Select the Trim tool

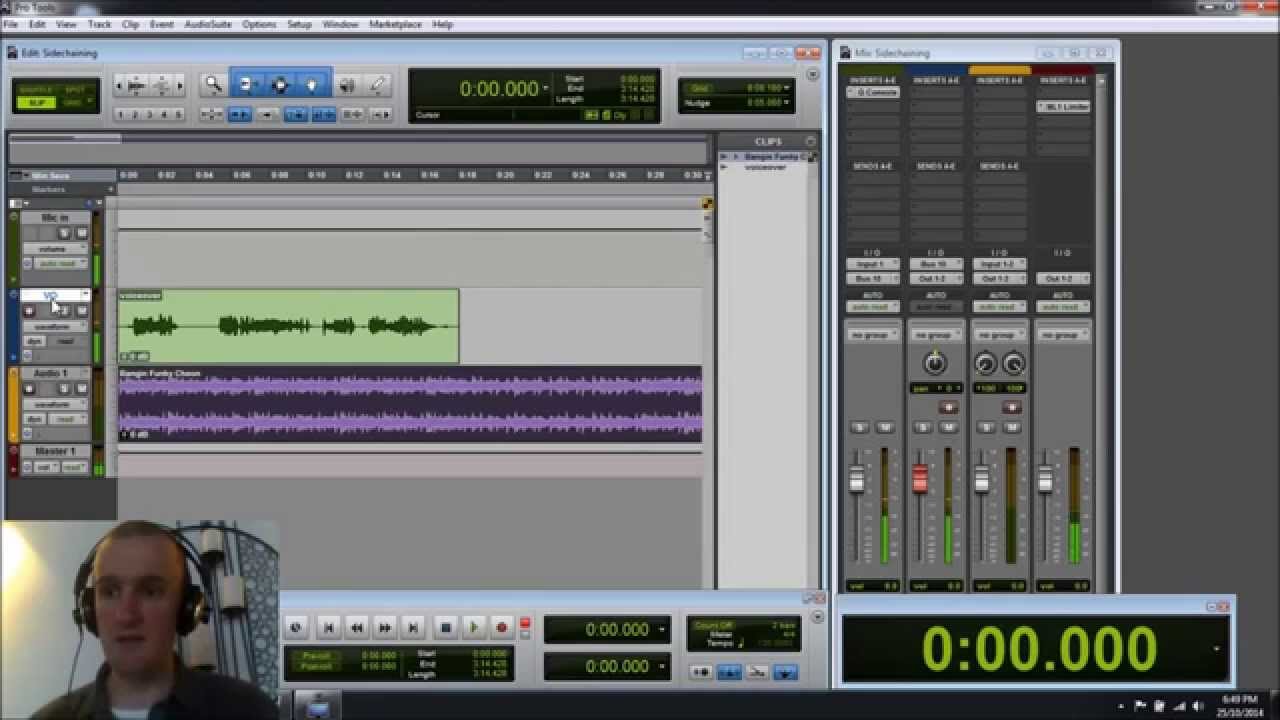pyautogui.click(x=246, y=86)
